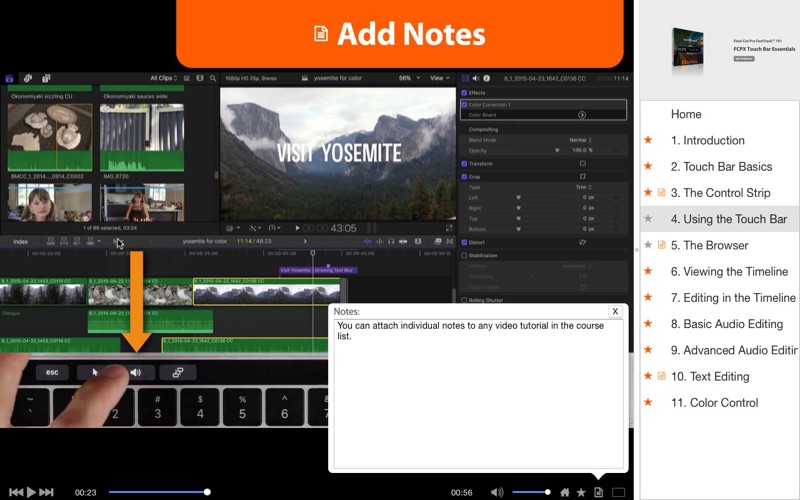The width and height of the screenshot is (800, 500).
Task: Seek using the video progress slider
Action: 158,492
